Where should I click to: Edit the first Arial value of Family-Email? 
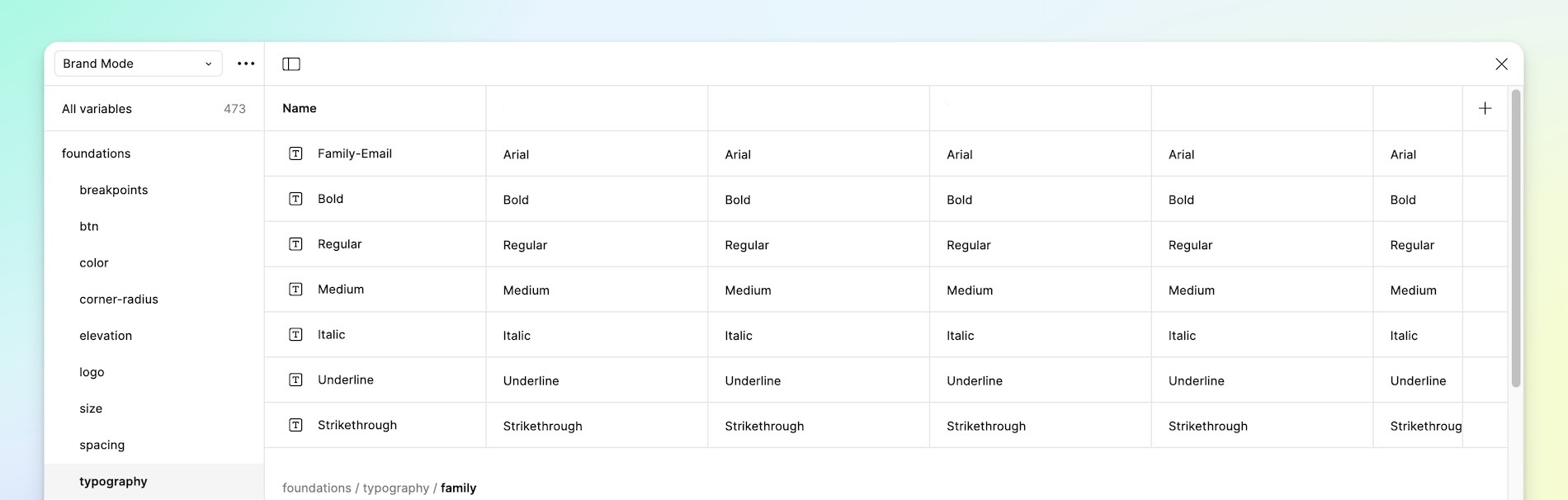tap(517, 154)
